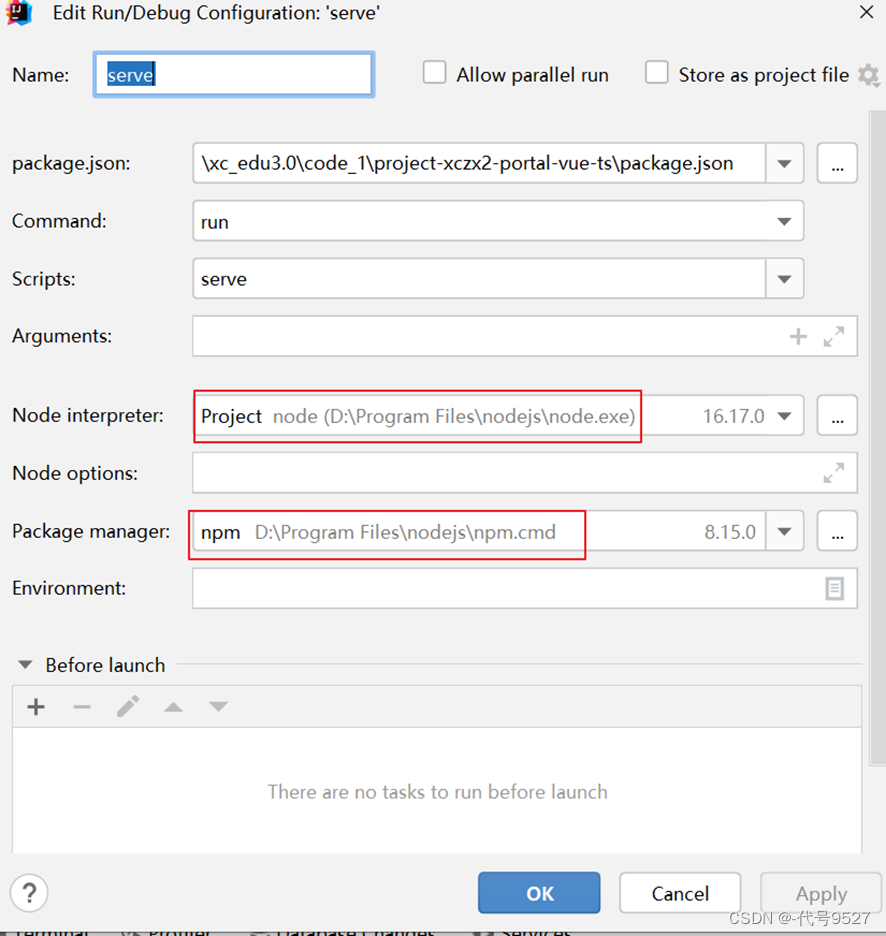The width and height of the screenshot is (886, 936).
Task: Confirm with the OK button
Action: coord(539,893)
